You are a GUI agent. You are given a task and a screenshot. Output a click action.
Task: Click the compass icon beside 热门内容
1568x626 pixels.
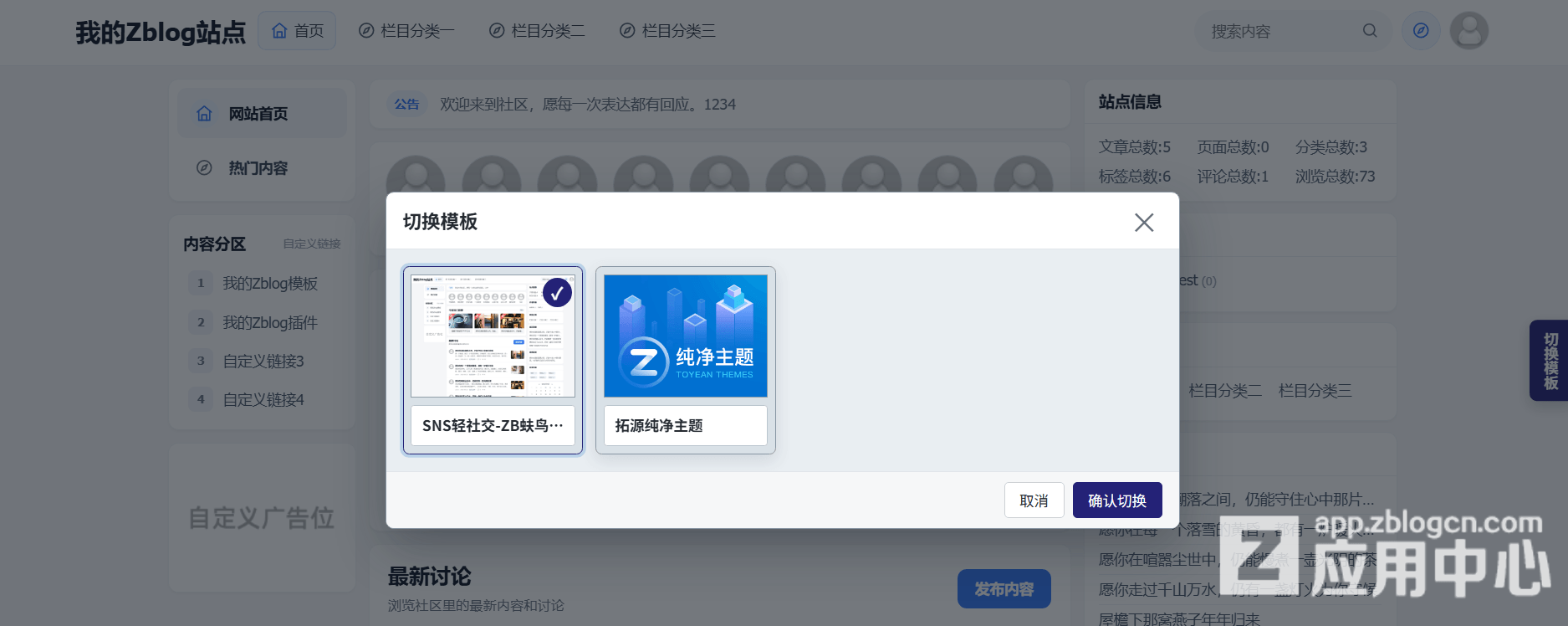(204, 168)
